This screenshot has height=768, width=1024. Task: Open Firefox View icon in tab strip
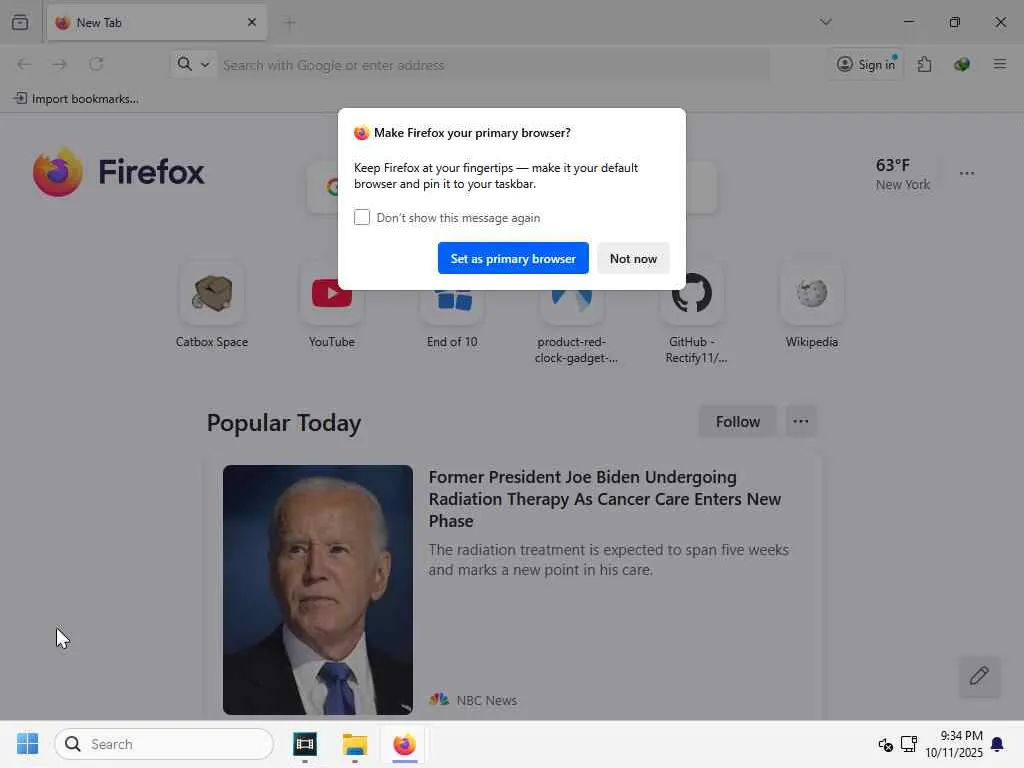pyautogui.click(x=20, y=22)
